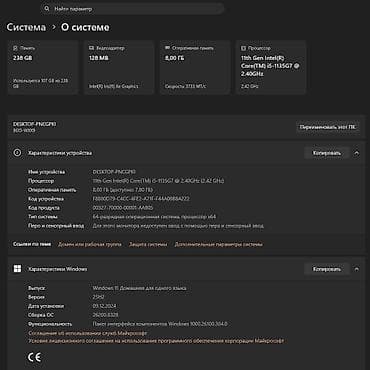
Task: Click the search magnifier icon
Action: 47,9
